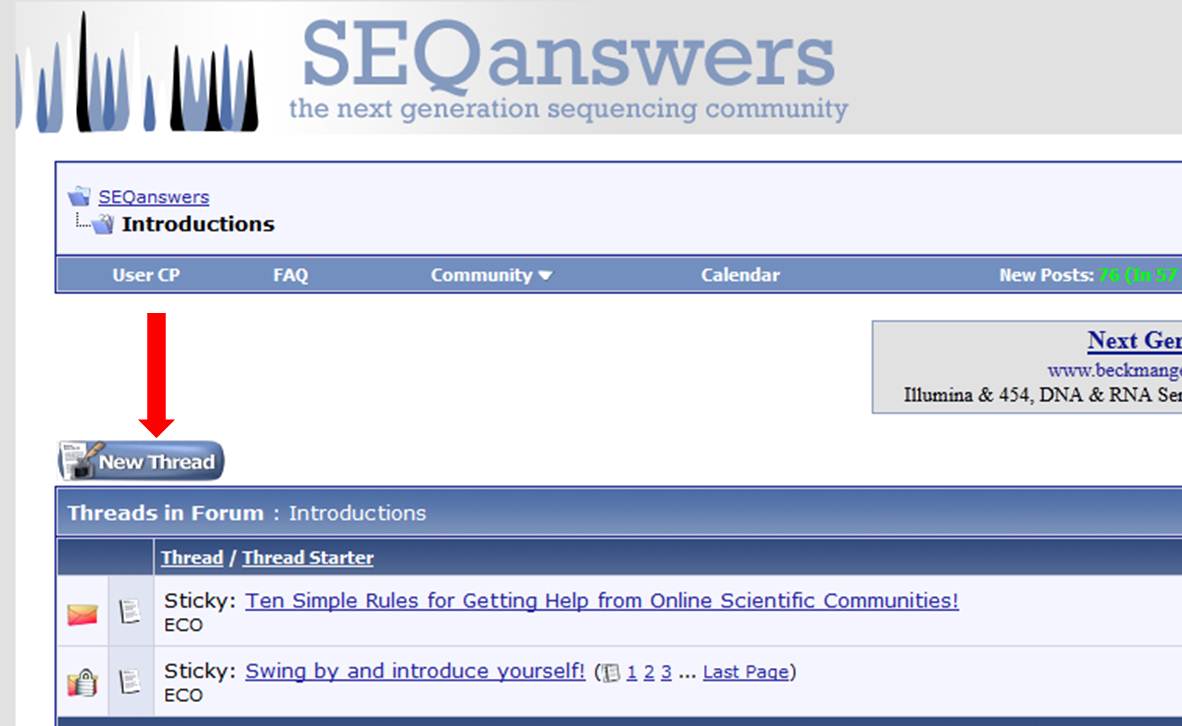Sort by the Thread column header
The image size is (1182, 726).
tap(192, 557)
